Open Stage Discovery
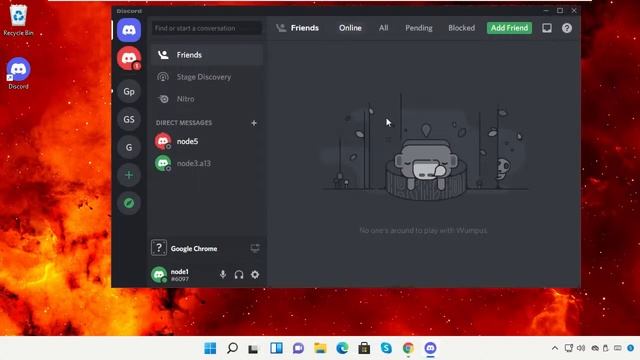640x360 pixels. [207, 77]
